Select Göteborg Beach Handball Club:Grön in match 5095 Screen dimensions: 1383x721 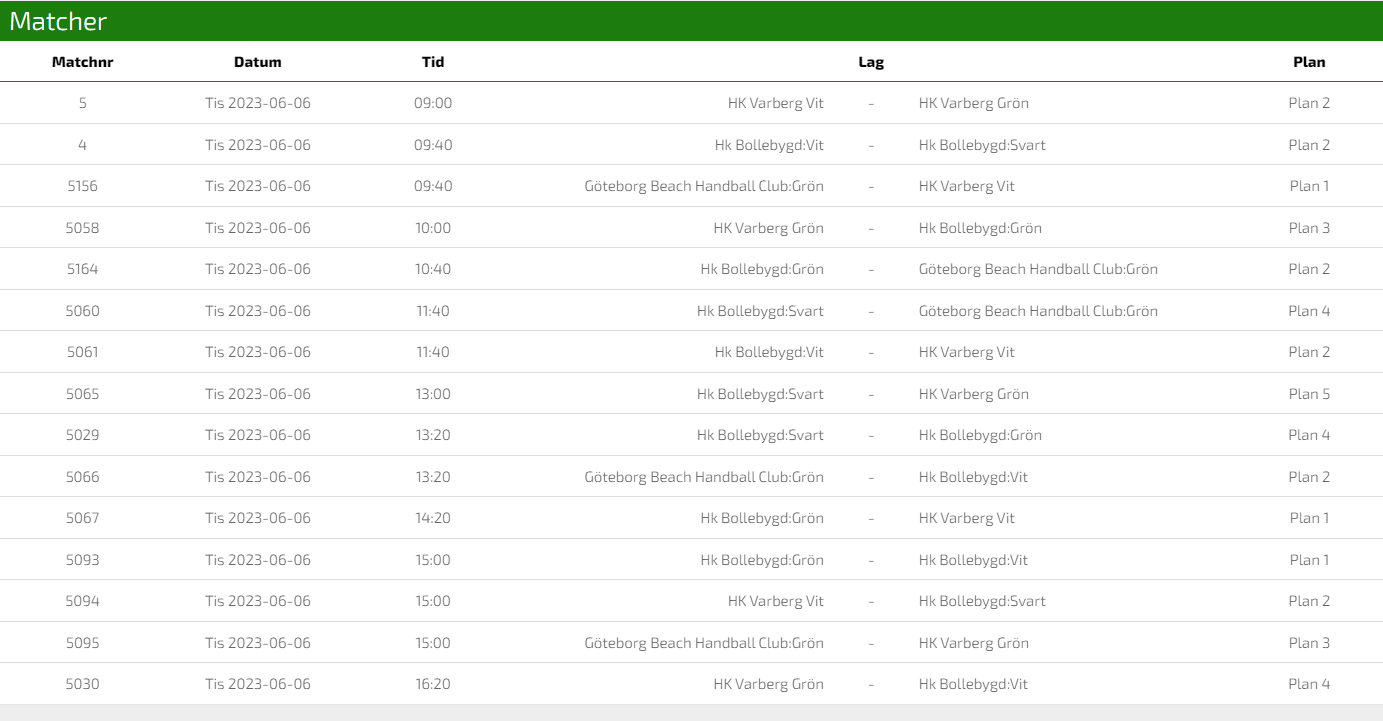point(704,643)
